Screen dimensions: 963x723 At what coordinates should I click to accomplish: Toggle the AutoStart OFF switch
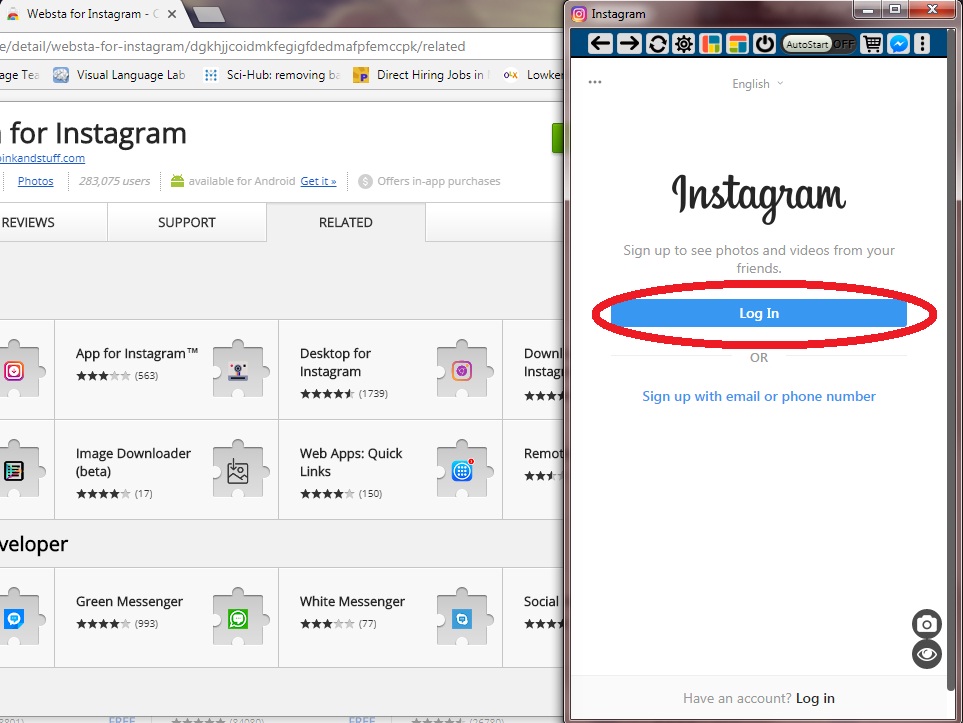coord(819,44)
